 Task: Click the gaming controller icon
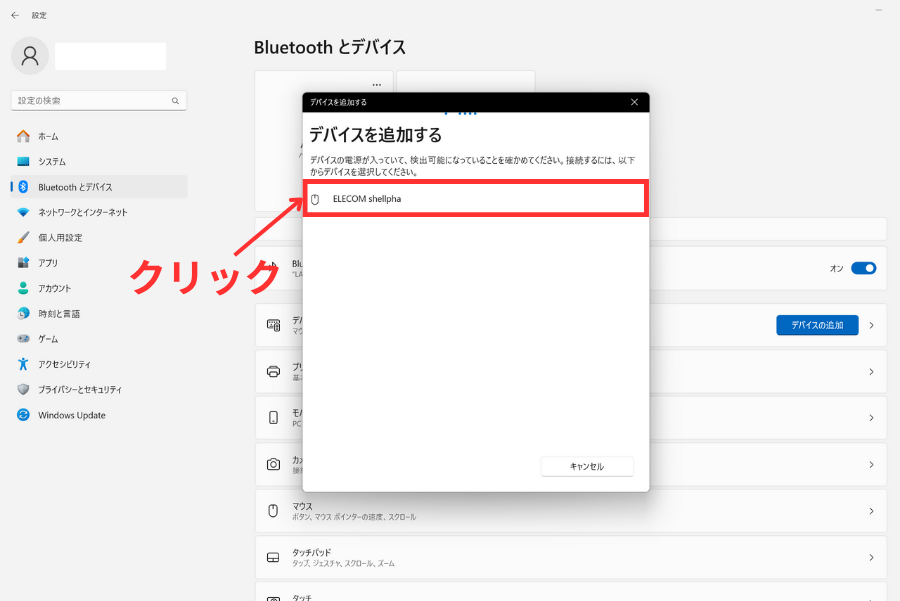(23, 338)
